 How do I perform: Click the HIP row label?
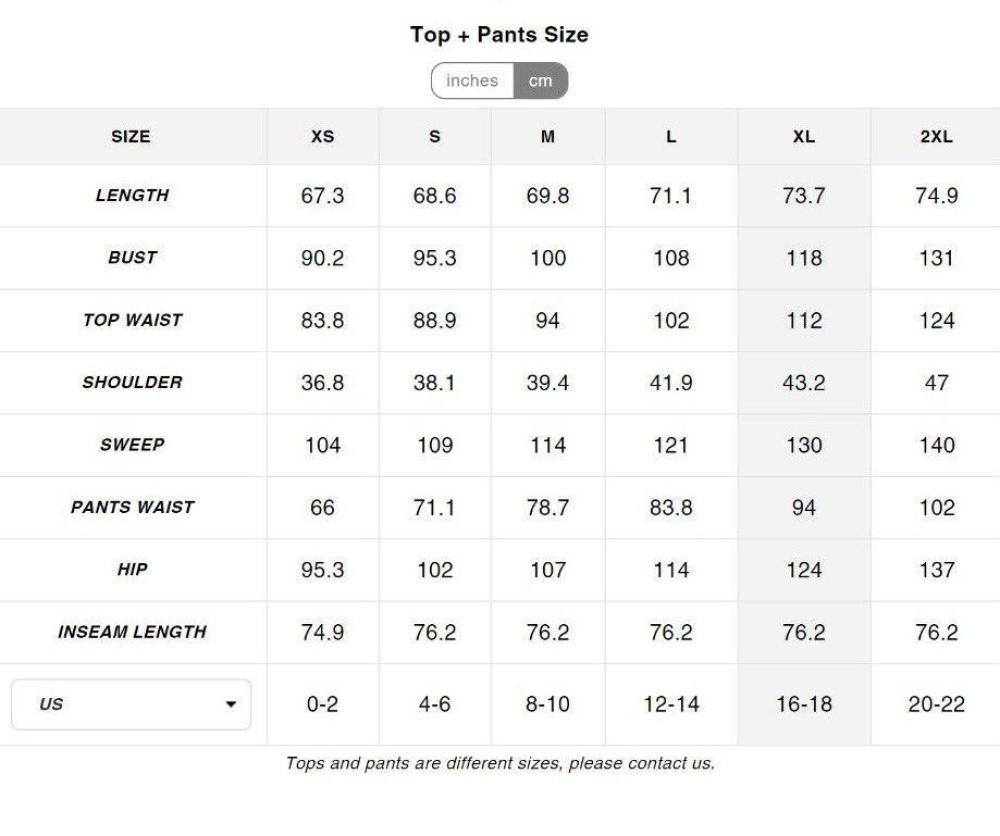click(132, 569)
